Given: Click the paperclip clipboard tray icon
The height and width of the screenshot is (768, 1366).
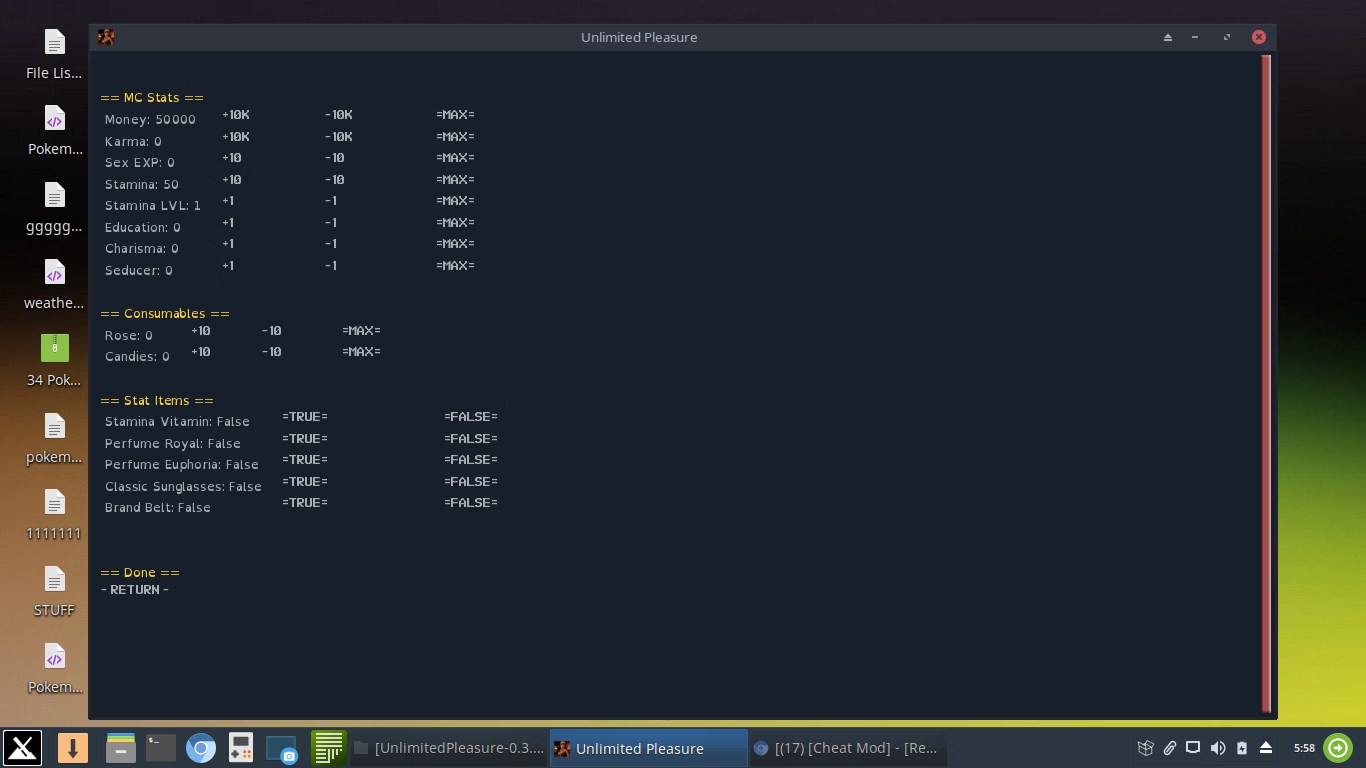Looking at the screenshot, I should coord(1169,748).
